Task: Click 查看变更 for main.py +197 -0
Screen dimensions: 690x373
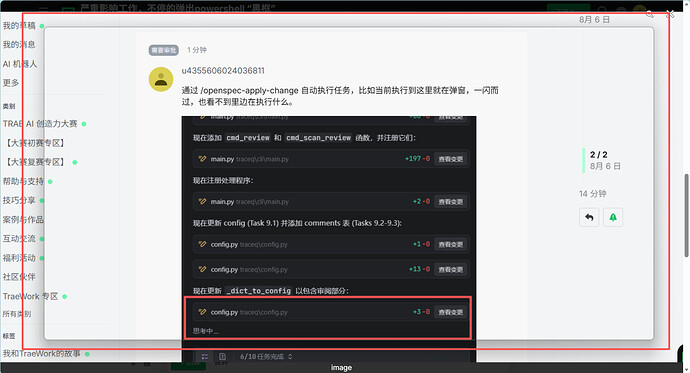Action: 451,159
